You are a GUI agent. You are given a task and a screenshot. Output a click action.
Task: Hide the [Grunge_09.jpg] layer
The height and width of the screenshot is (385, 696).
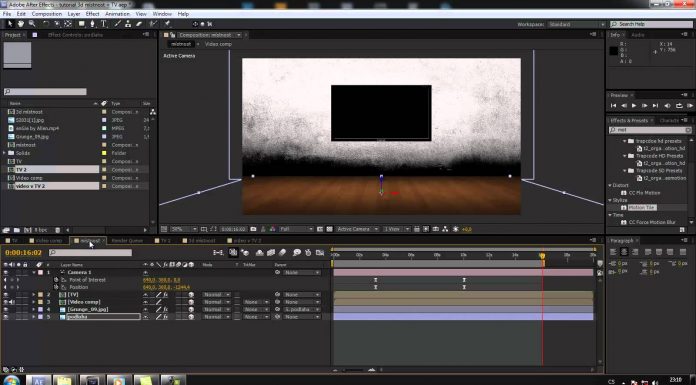(x=6, y=310)
